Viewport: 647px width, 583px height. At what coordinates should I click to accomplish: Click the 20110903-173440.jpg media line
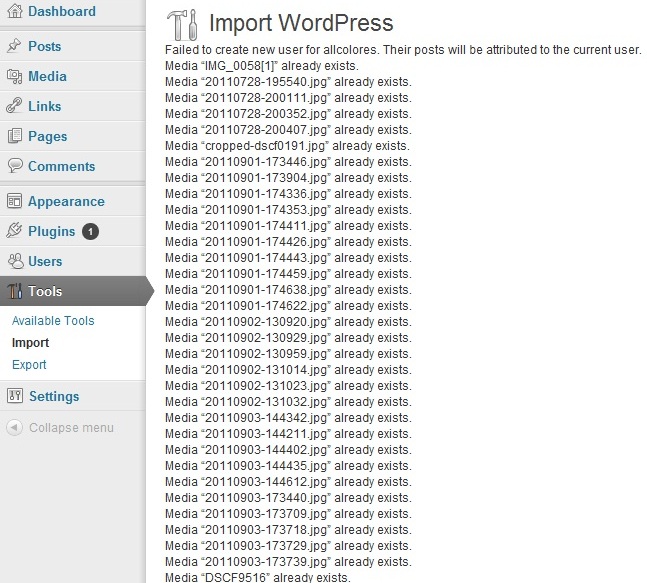coord(288,498)
